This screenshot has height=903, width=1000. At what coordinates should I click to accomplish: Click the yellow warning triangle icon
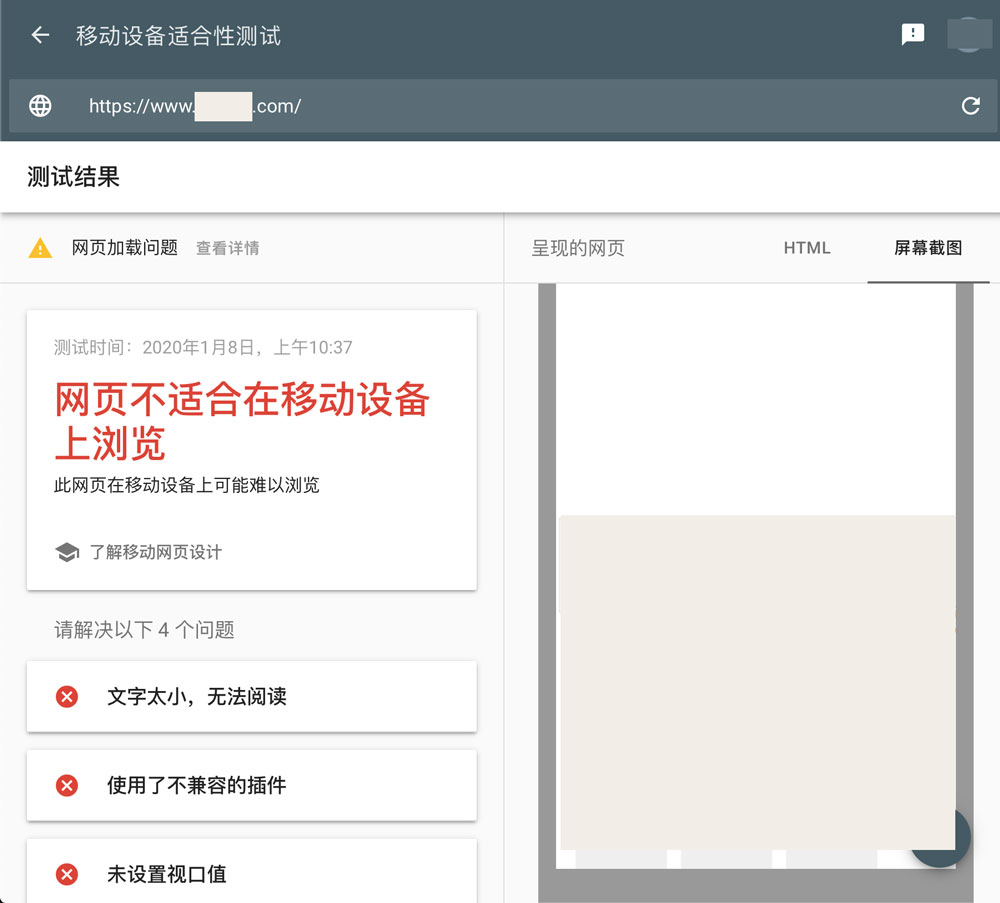coord(40,247)
